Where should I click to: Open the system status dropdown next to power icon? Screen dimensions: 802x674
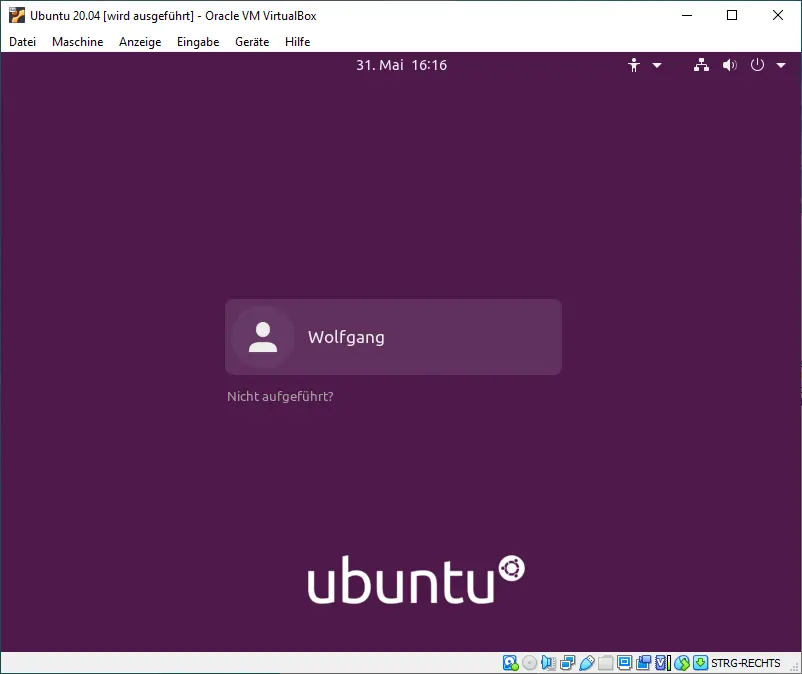coord(780,64)
